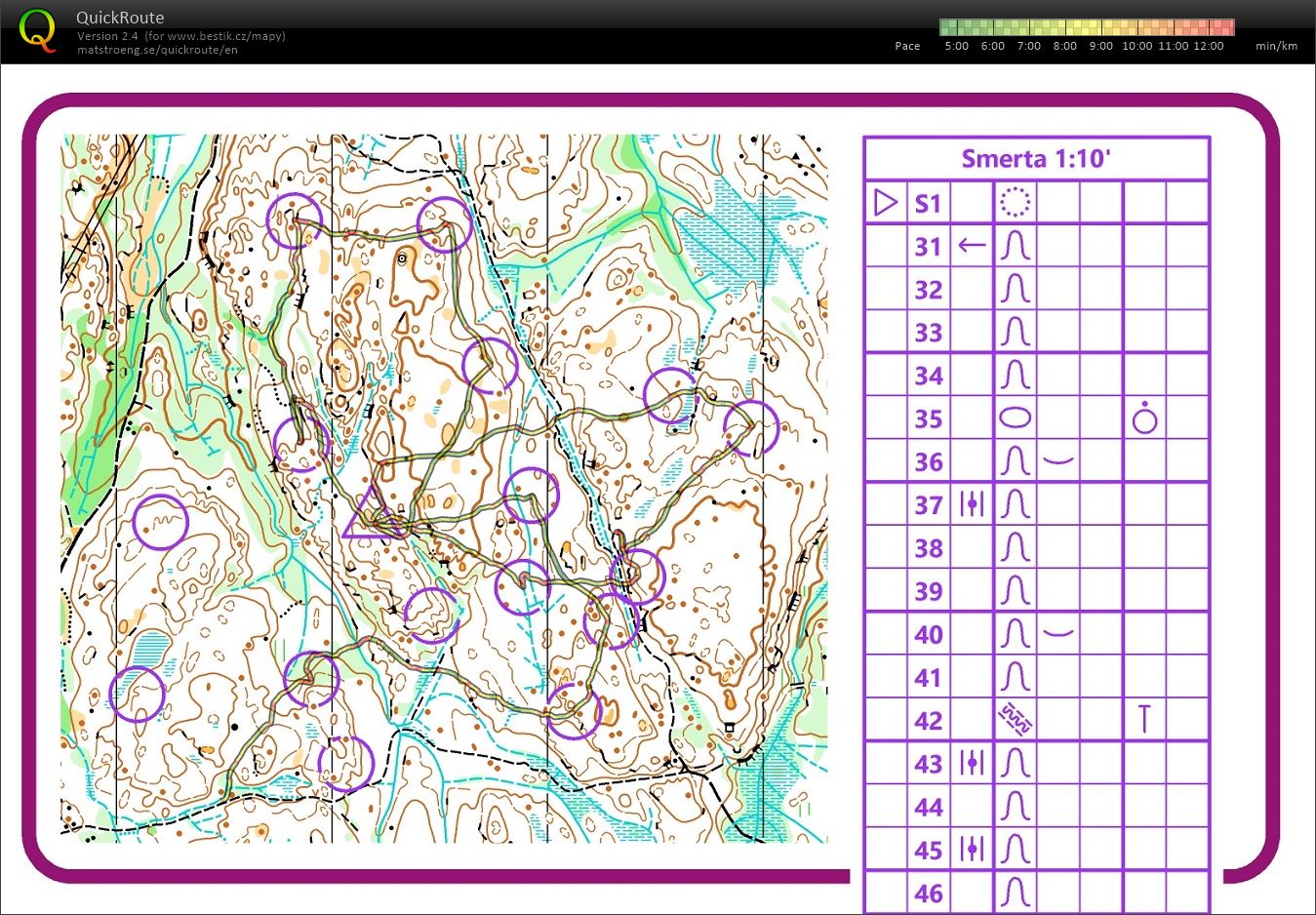The width and height of the screenshot is (1316, 915).
Task: Click the ellipse symbol in row 35
Action: (x=1015, y=418)
